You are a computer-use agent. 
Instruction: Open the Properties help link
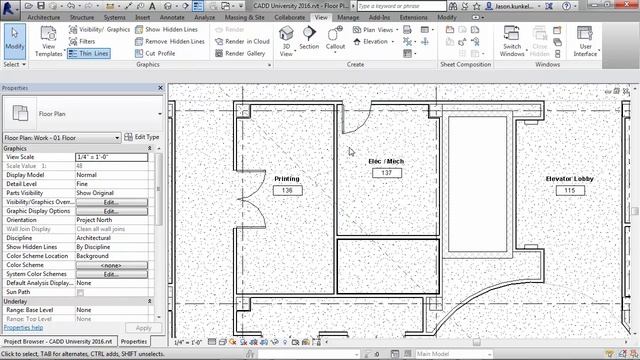coord(23,328)
